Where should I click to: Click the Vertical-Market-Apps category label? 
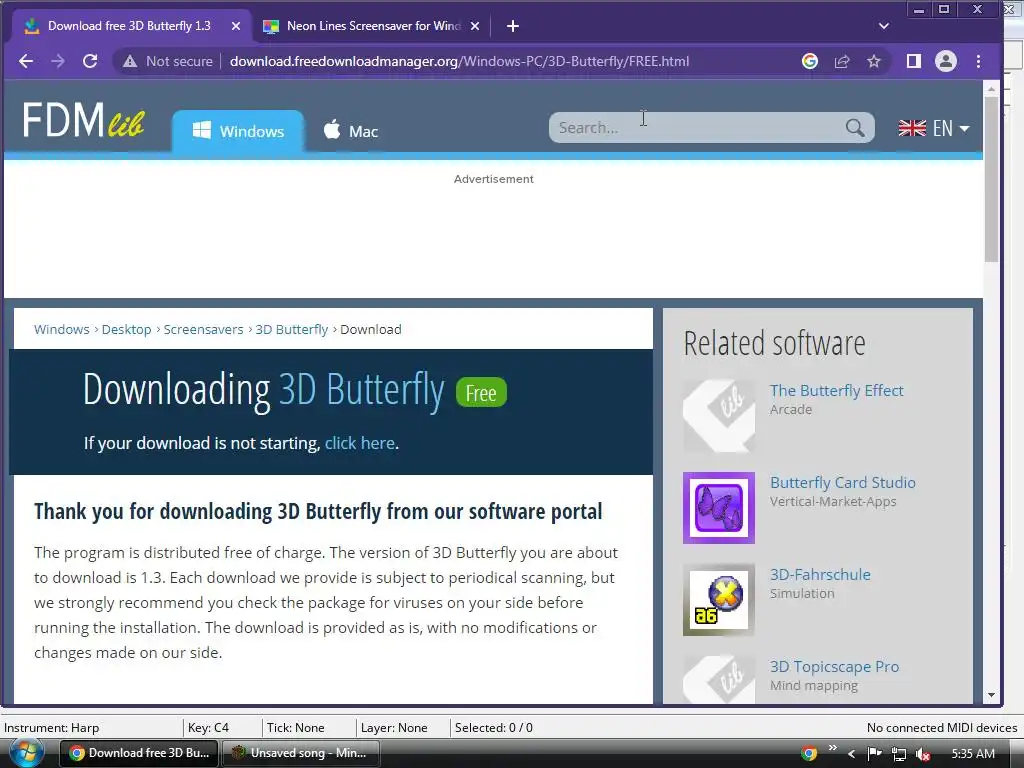click(x=833, y=502)
